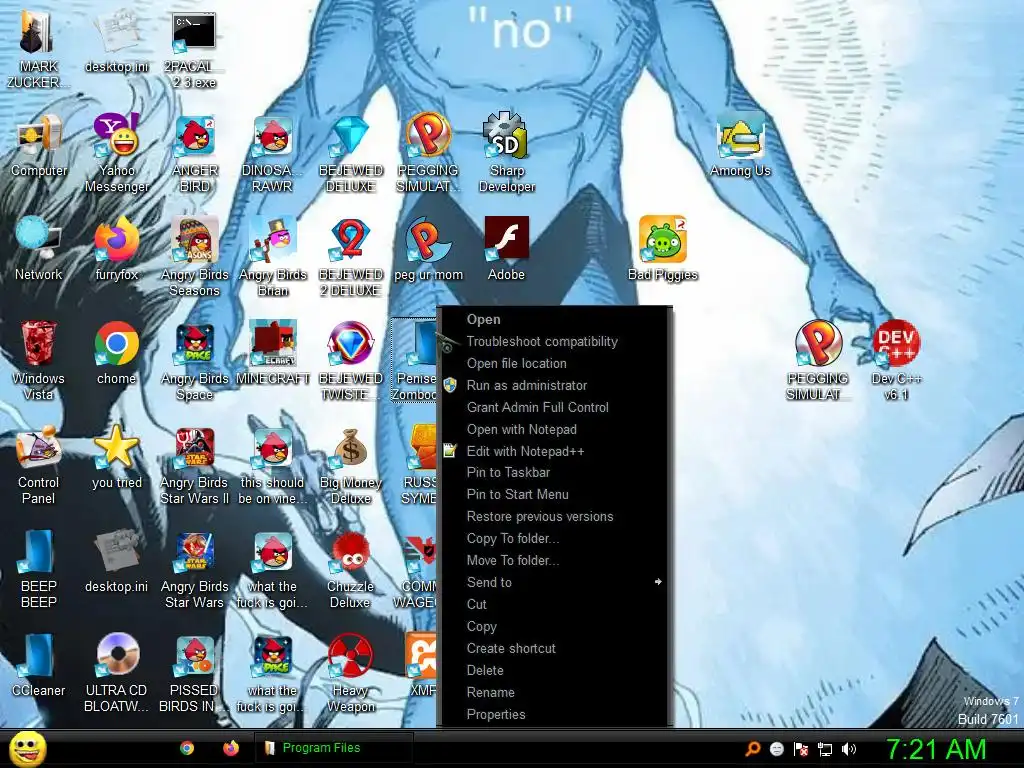Image resolution: width=1024 pixels, height=768 pixels.
Task: Select the Angry Birds Star Wars II icon
Action: 195,448
